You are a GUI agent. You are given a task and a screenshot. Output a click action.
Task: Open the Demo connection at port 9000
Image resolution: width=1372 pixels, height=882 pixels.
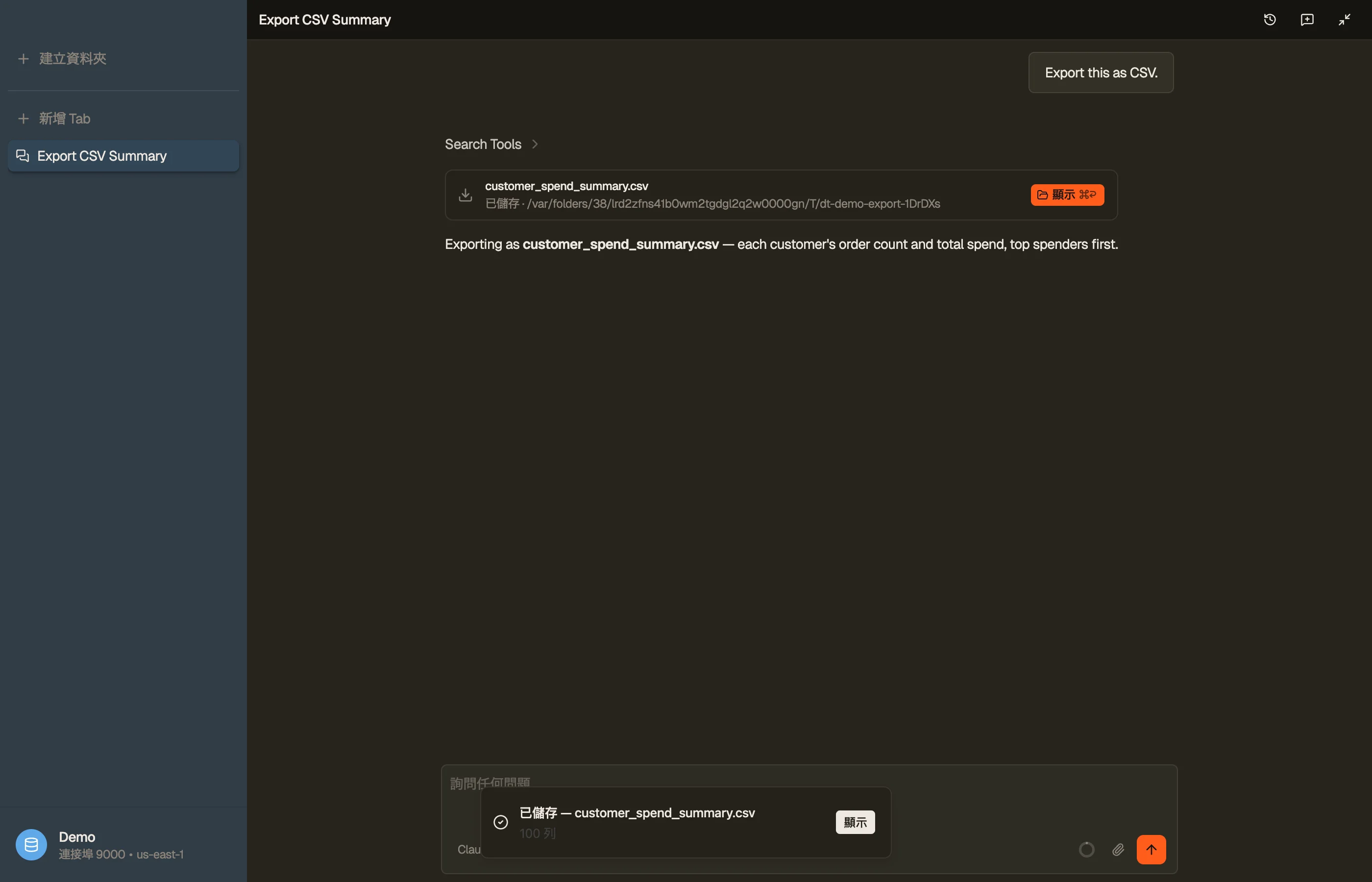pyautogui.click(x=123, y=845)
